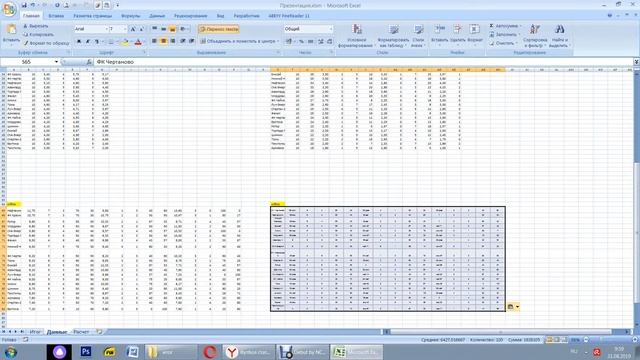Increase decimal places
Image resolution: width=640 pixels, height=360 pixels.
pos(321,41)
